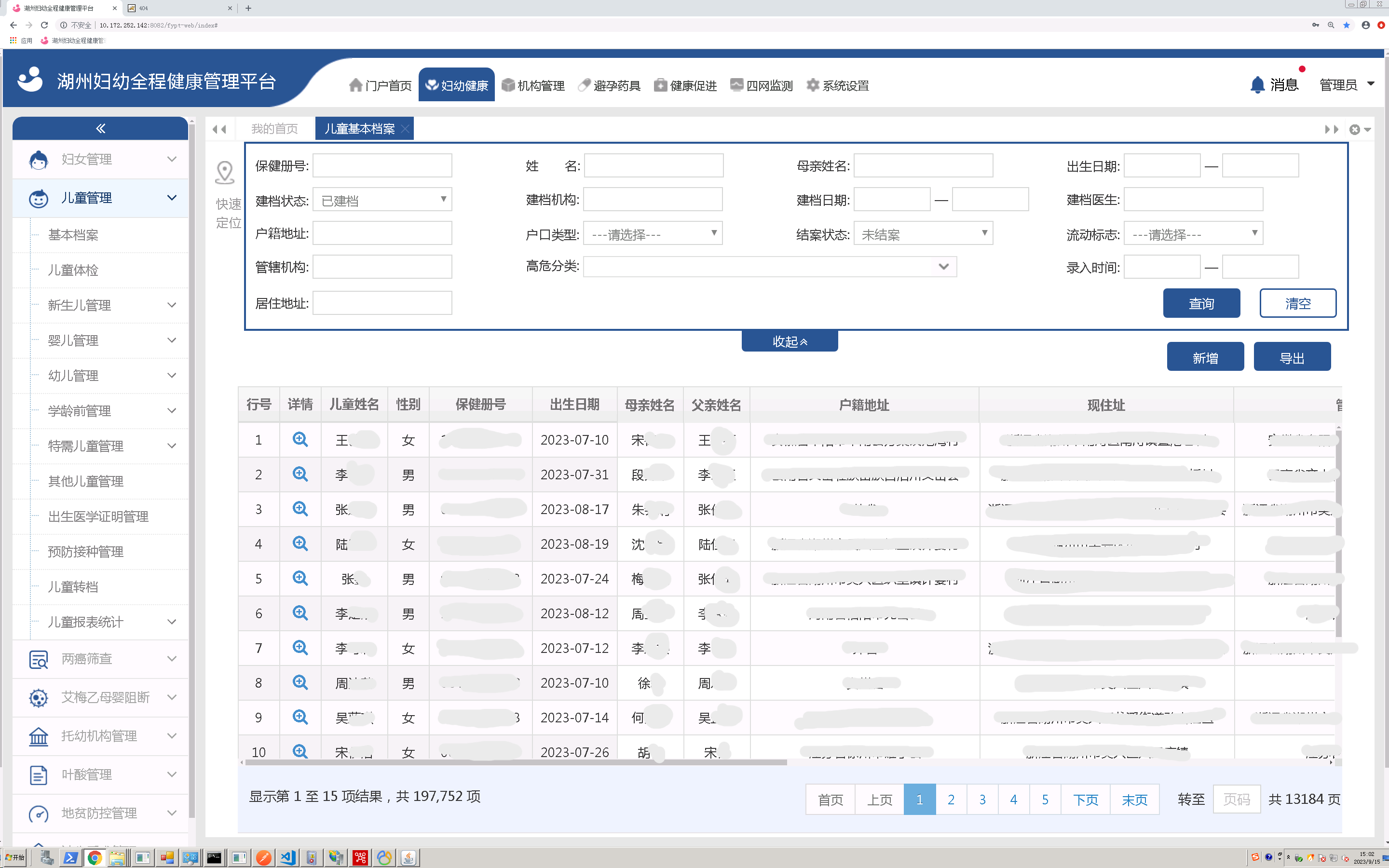Viewport: 1389px width, 868px height.
Task: Click the 新增 add button
Action: click(x=1205, y=356)
